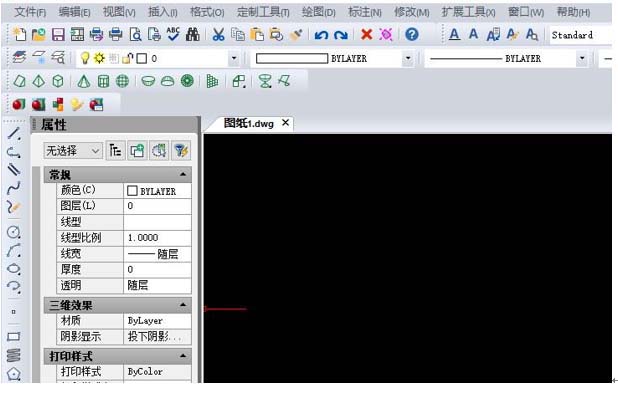This screenshot has height=394, width=618.
Task: Open the color BYLAYER dropdown
Action: click(408, 58)
